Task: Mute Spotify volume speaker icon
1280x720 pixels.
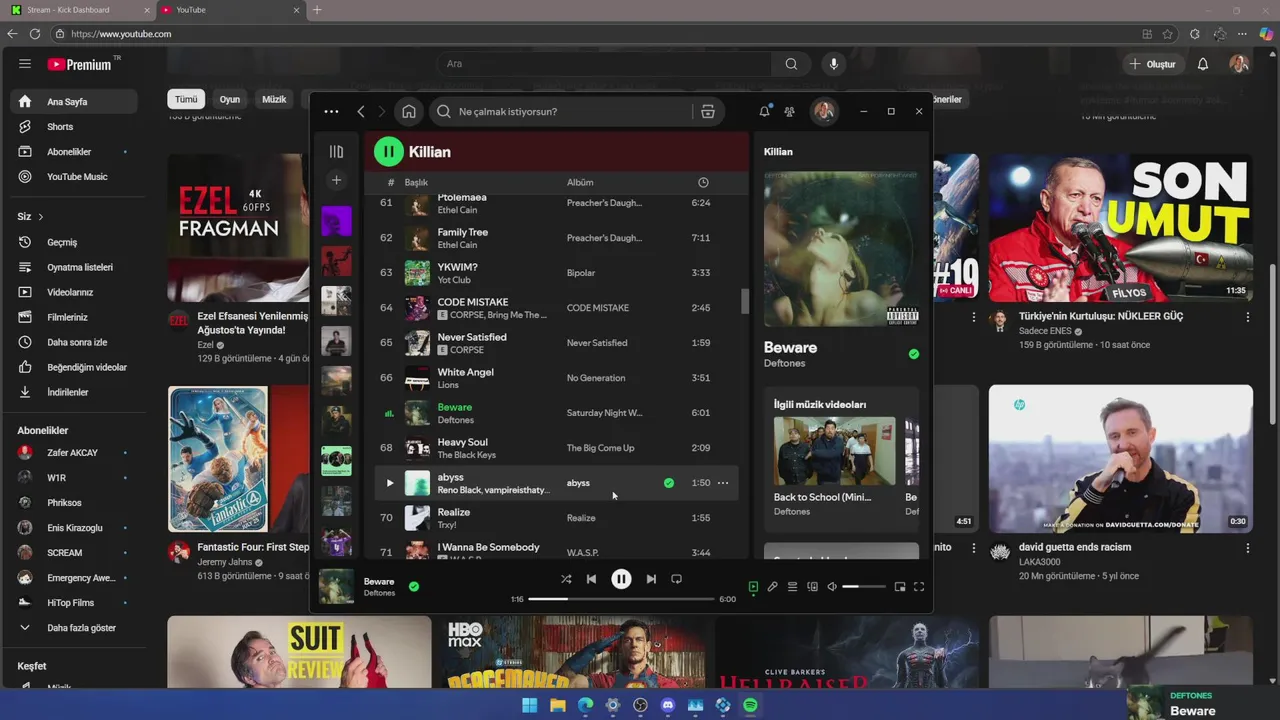Action: point(831,587)
